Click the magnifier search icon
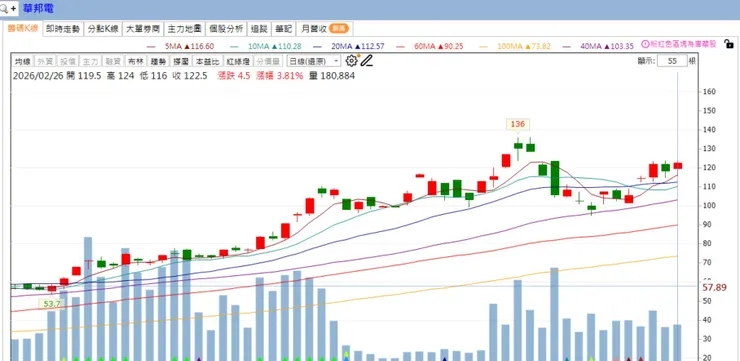This screenshot has width=740, height=361. click(x=5, y=8)
